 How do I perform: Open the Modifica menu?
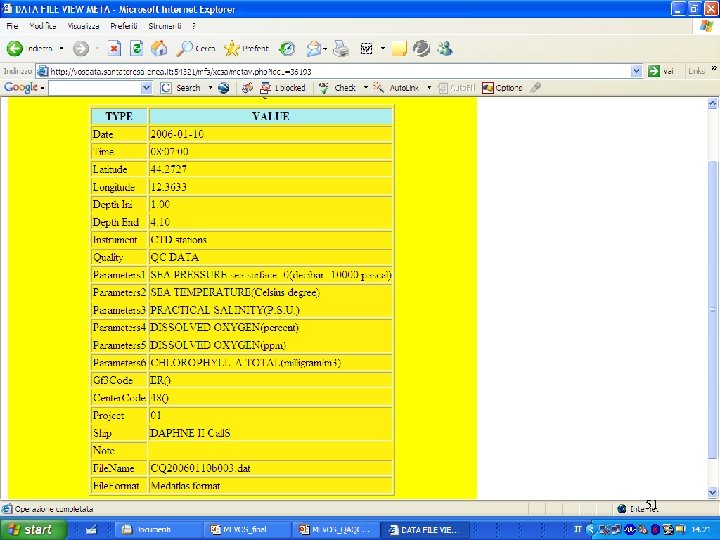(42, 26)
